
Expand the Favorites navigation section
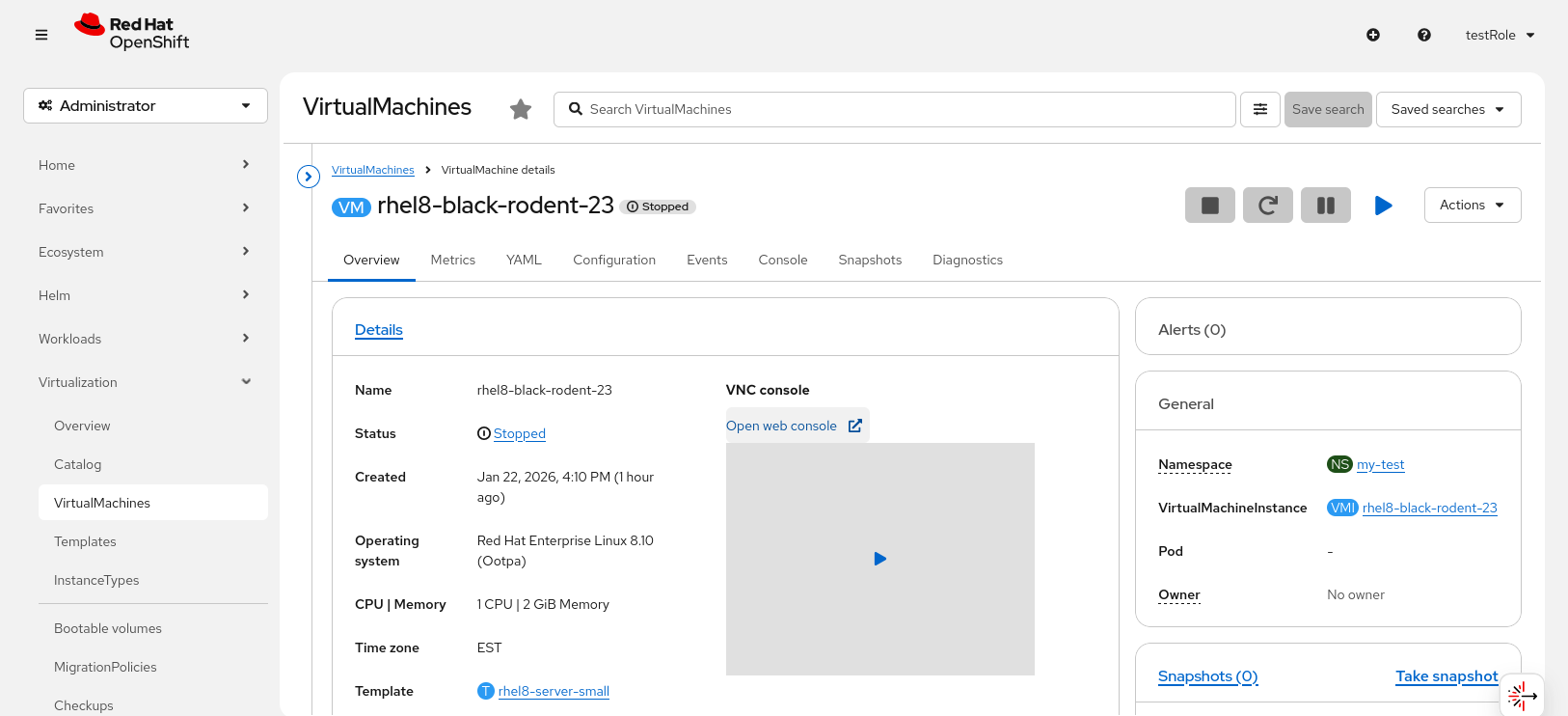click(146, 208)
